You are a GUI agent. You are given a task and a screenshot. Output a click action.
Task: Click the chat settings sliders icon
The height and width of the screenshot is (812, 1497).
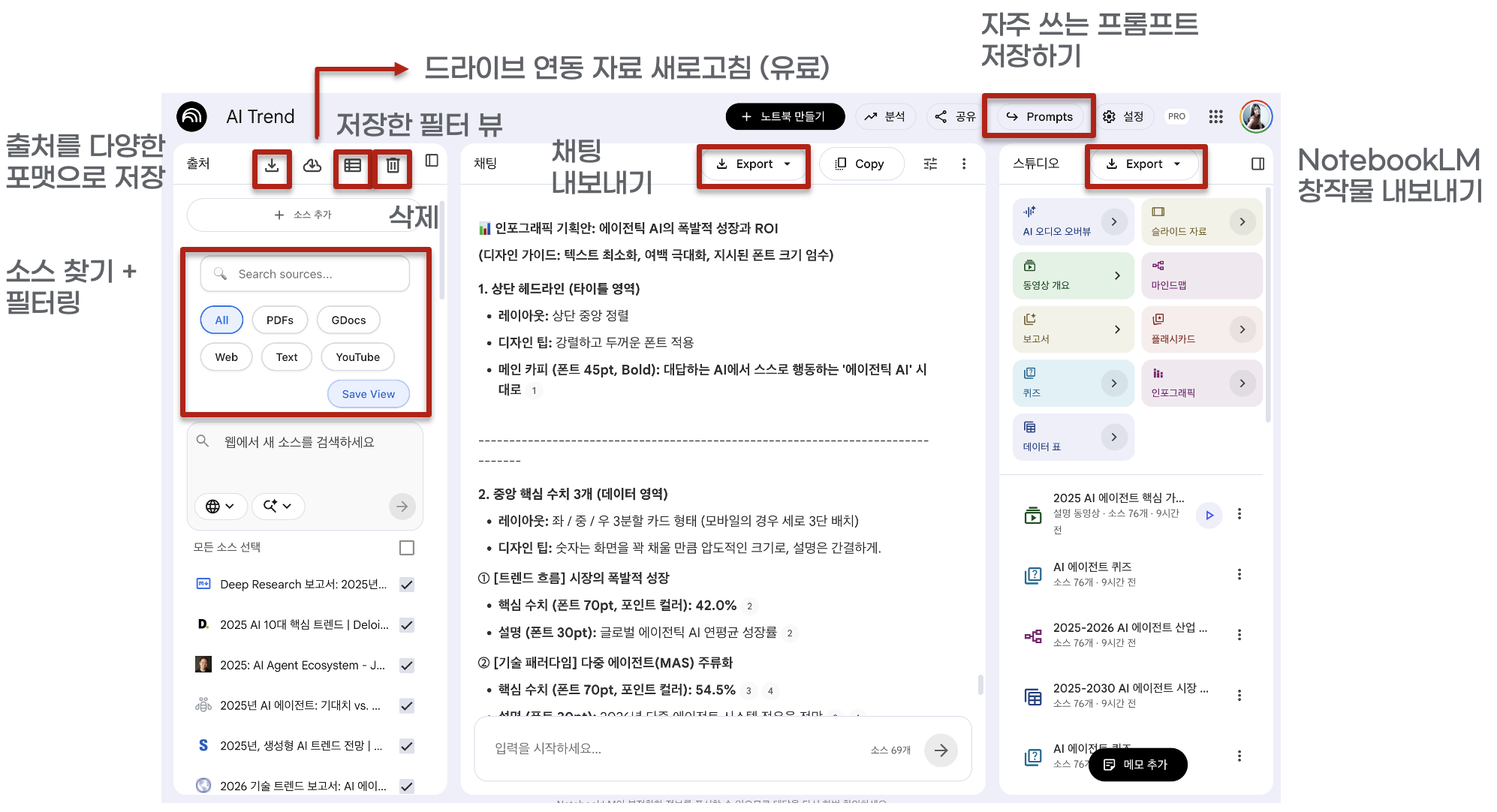(930, 164)
